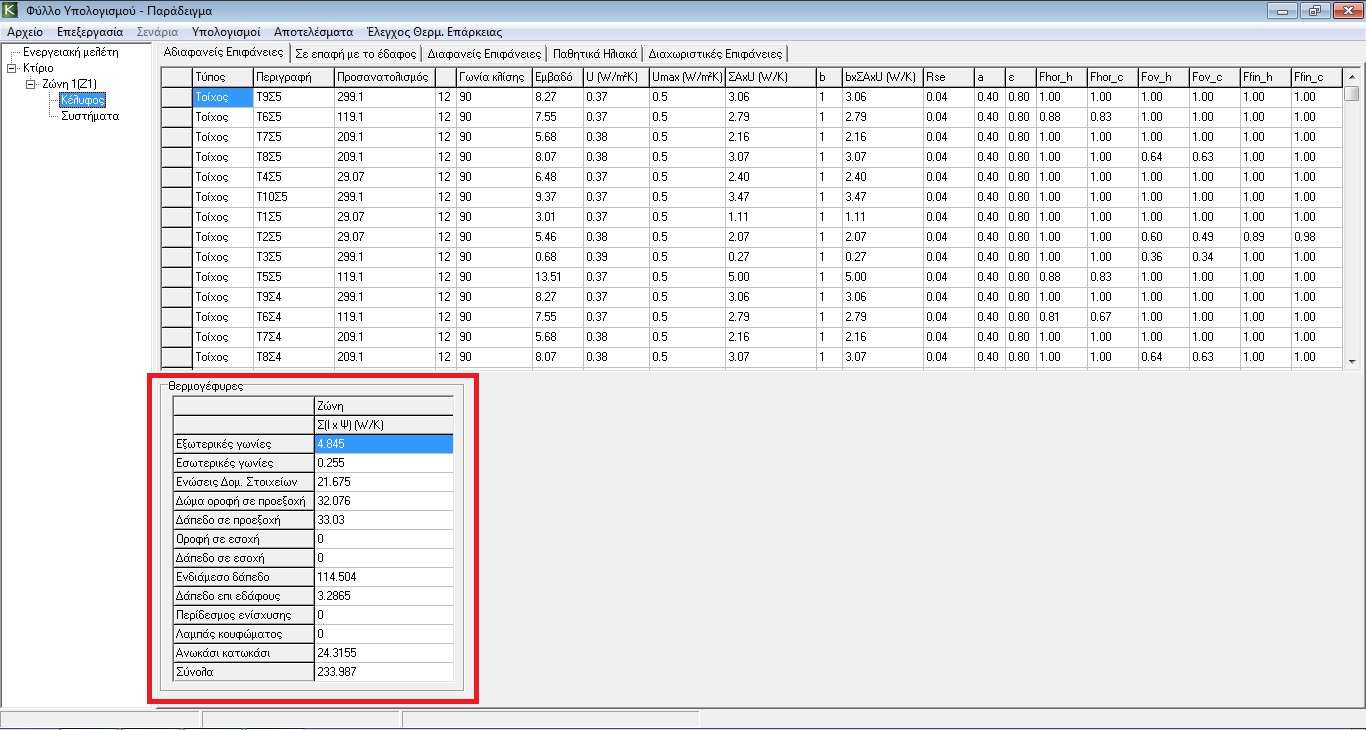Image resolution: width=1366 pixels, height=730 pixels.
Task: Click the Περιγραφή column header
Action: tap(293, 77)
